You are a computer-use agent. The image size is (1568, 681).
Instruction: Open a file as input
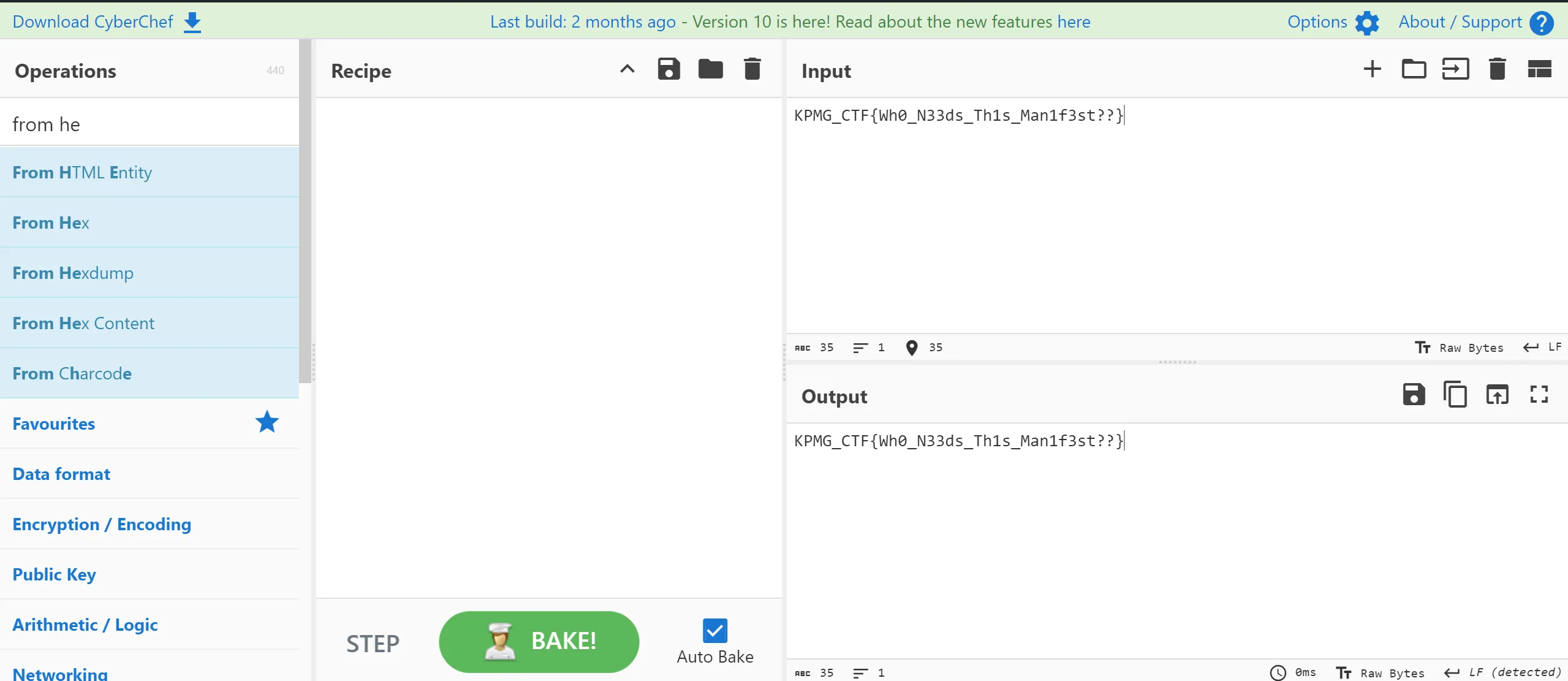1455,69
